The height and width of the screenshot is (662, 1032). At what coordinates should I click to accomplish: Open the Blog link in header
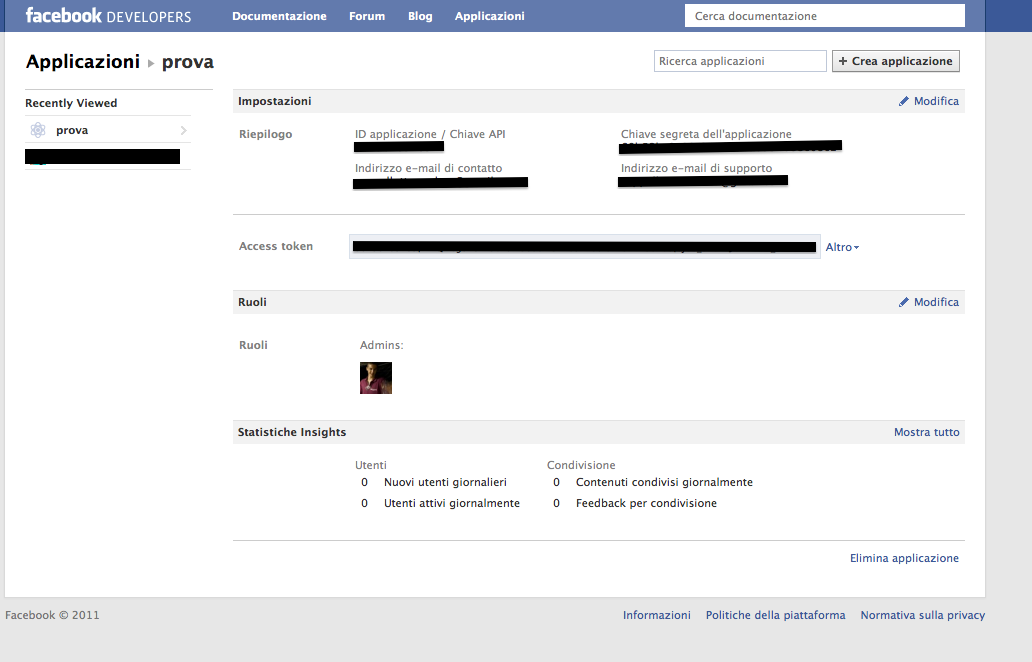click(420, 16)
